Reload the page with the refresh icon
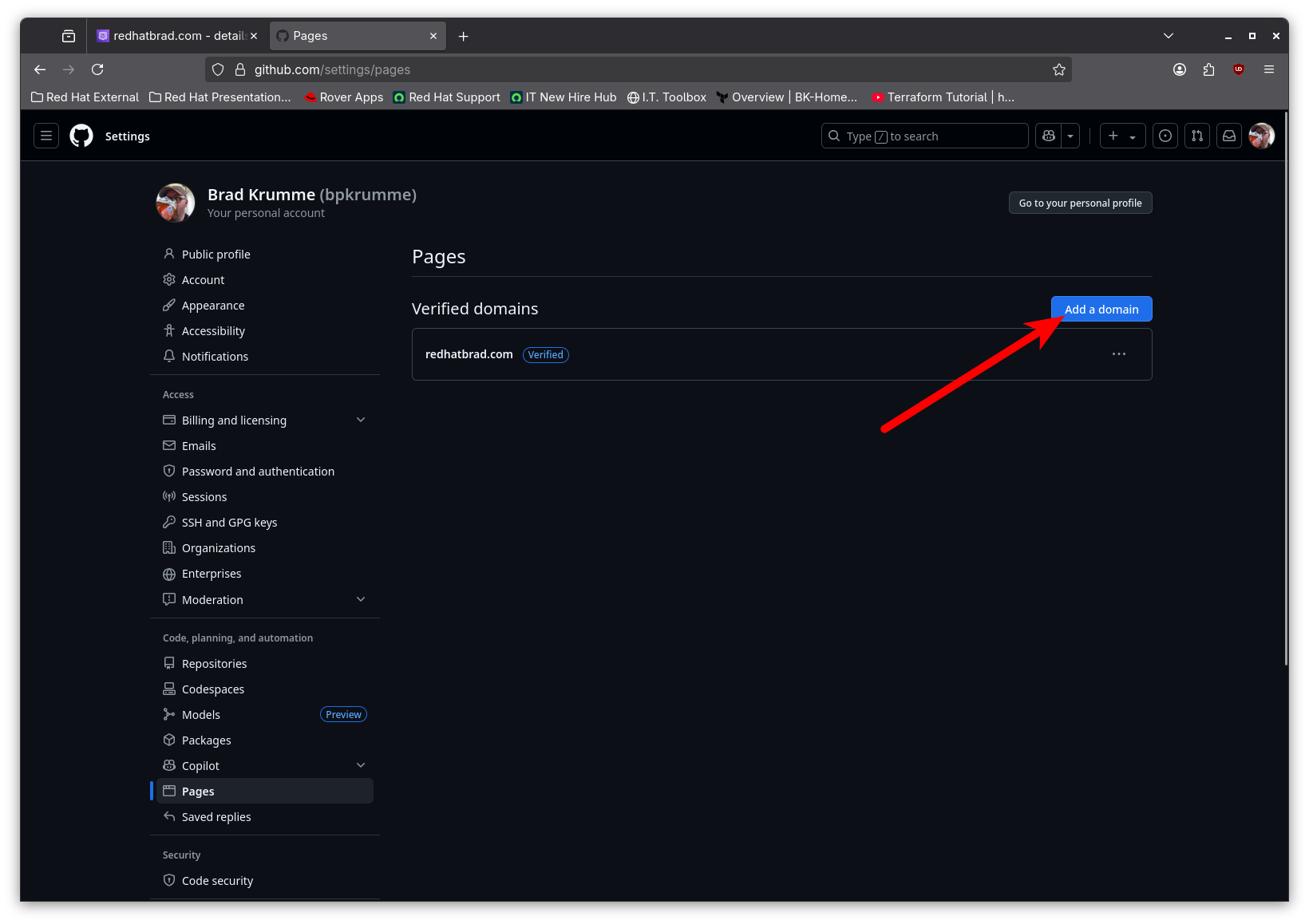Viewport: 1309px width, 924px height. [x=97, y=69]
